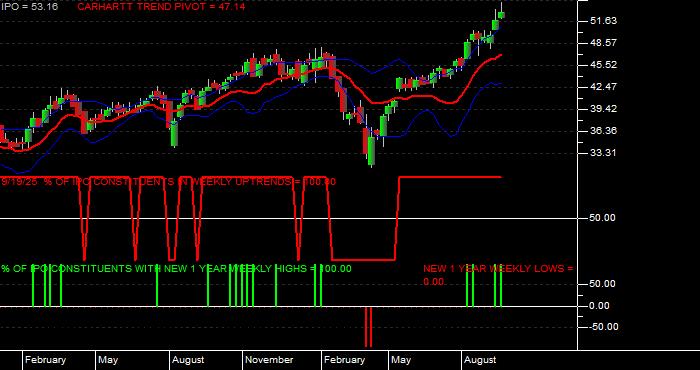700x370 pixels.
Task: Click the IPO = 53.16 price label
Action: click(29, 7)
